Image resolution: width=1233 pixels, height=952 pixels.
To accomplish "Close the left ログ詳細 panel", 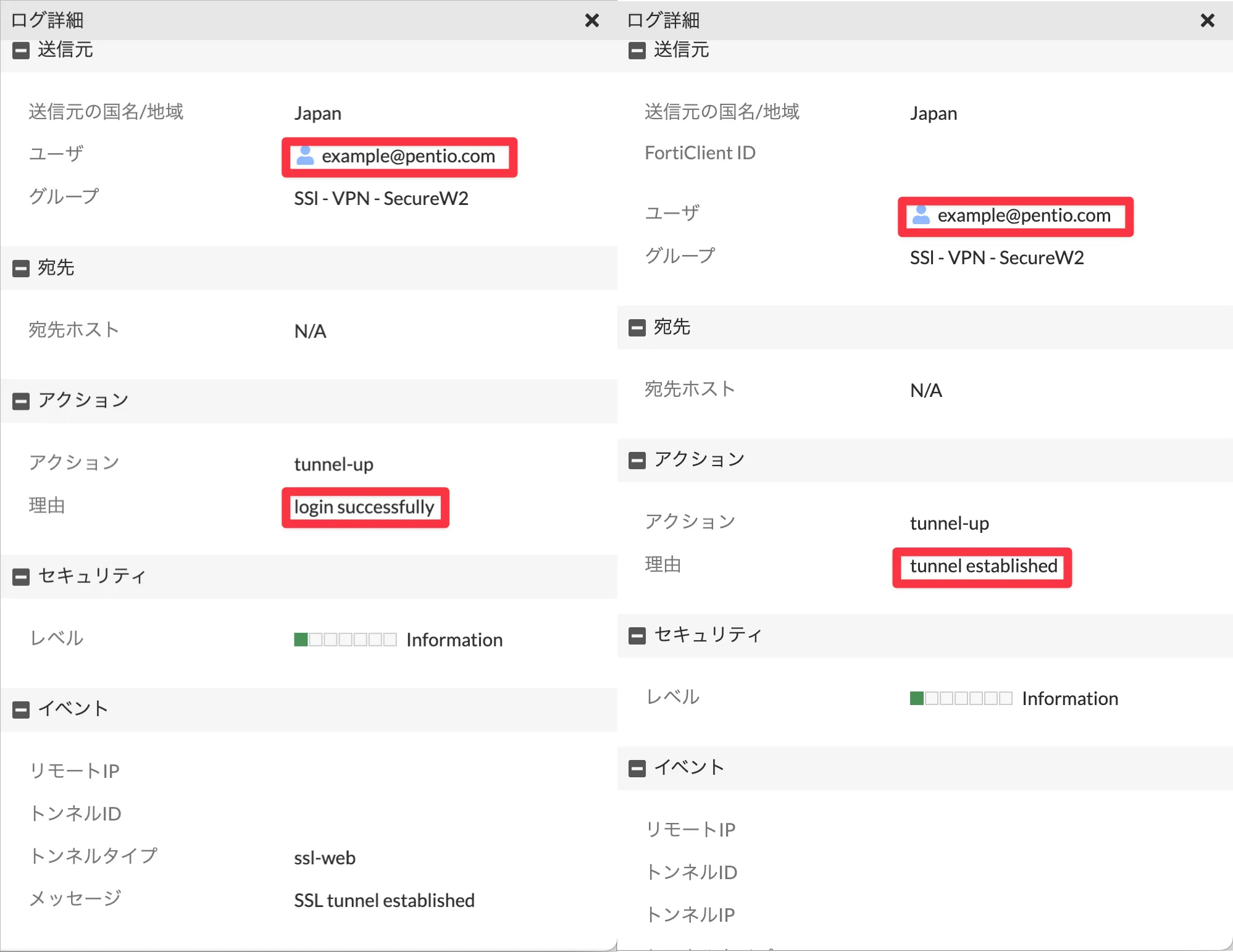I will [591, 21].
